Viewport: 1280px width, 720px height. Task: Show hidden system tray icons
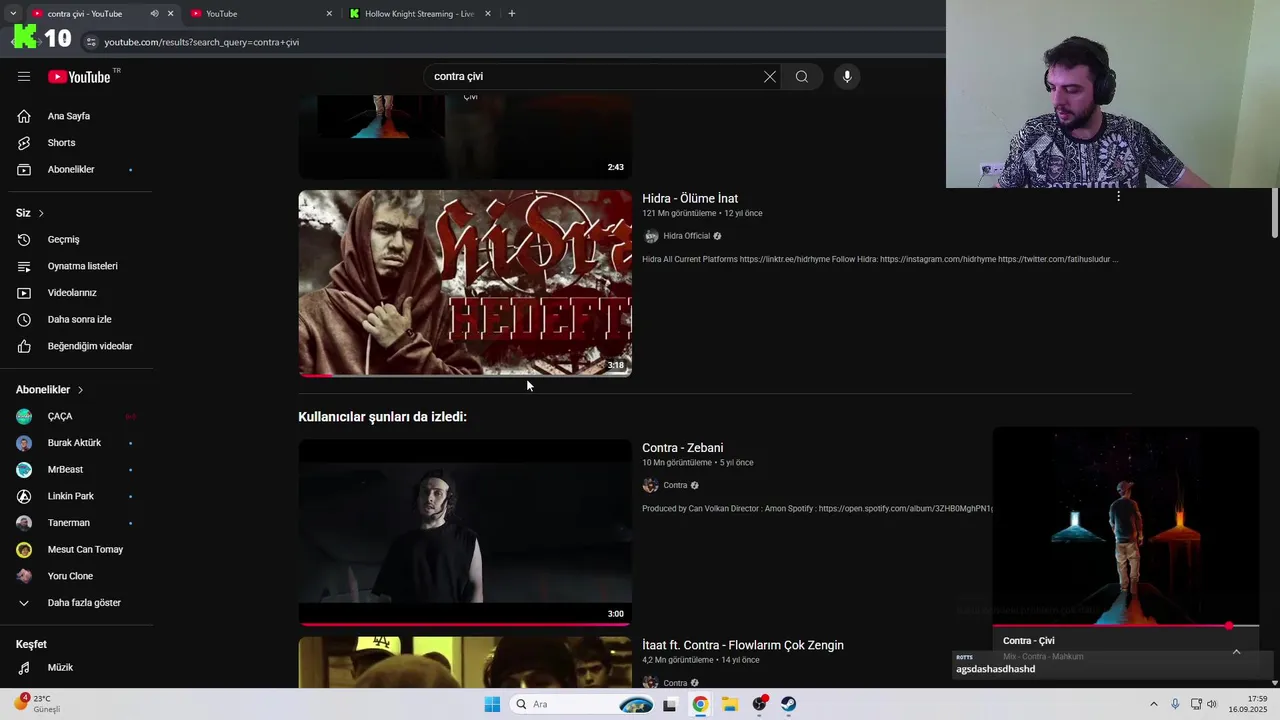pyautogui.click(x=1153, y=704)
